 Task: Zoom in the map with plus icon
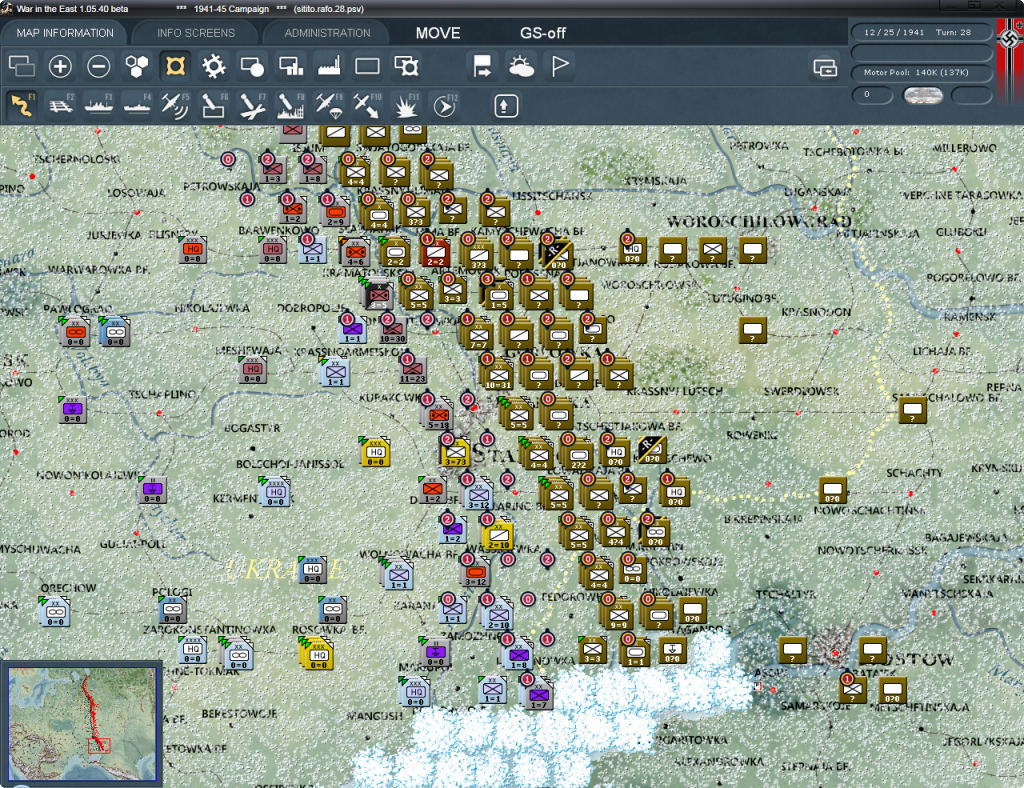tap(60, 66)
